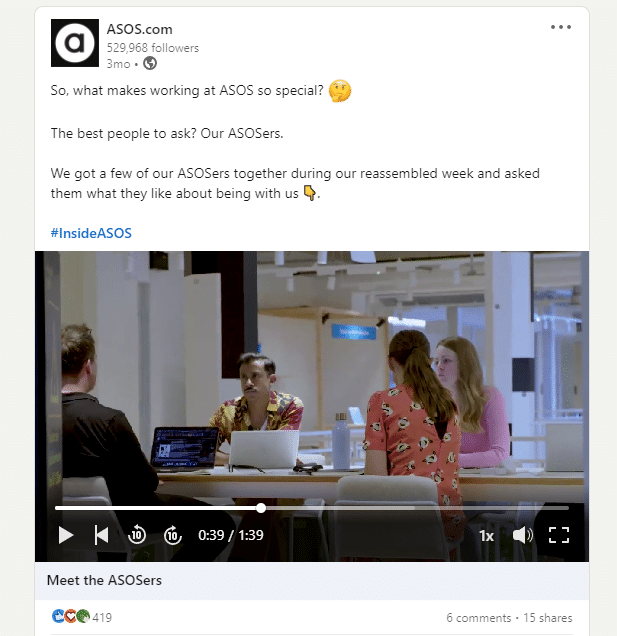Mute the video volume speaker icon
Viewport: 617px width, 636px height.
pos(522,535)
